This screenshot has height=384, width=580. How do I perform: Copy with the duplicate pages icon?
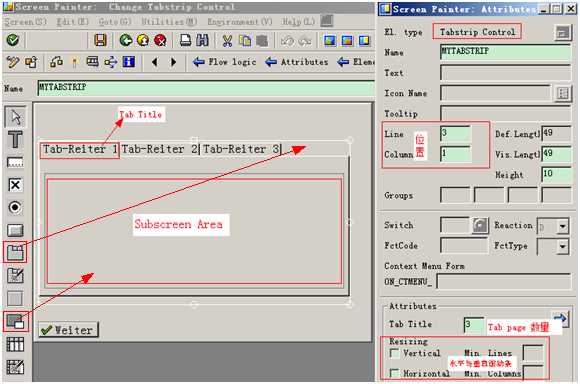click(x=245, y=40)
